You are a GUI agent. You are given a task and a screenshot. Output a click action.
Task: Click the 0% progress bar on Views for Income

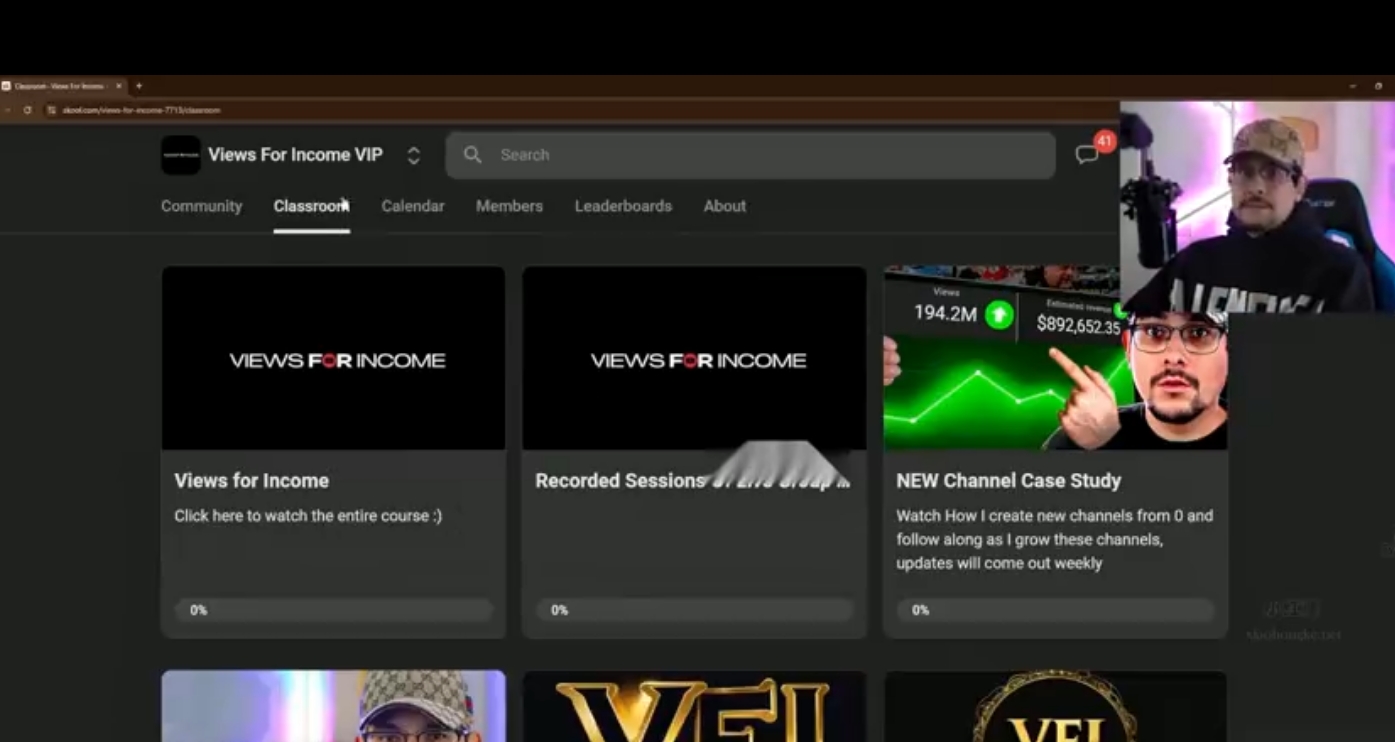(333, 609)
